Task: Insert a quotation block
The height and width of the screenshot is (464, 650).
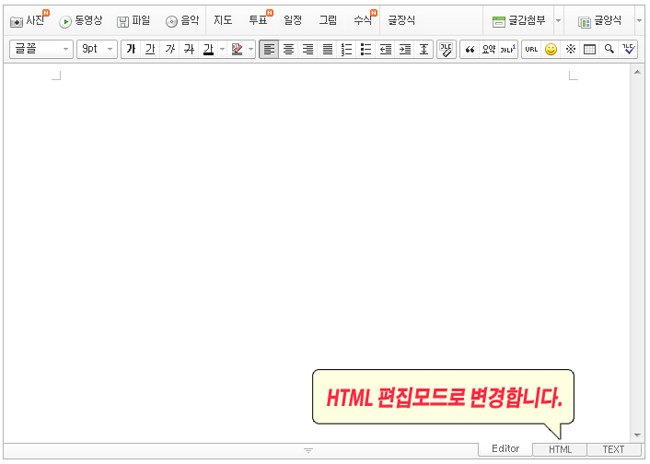Action: pos(470,49)
